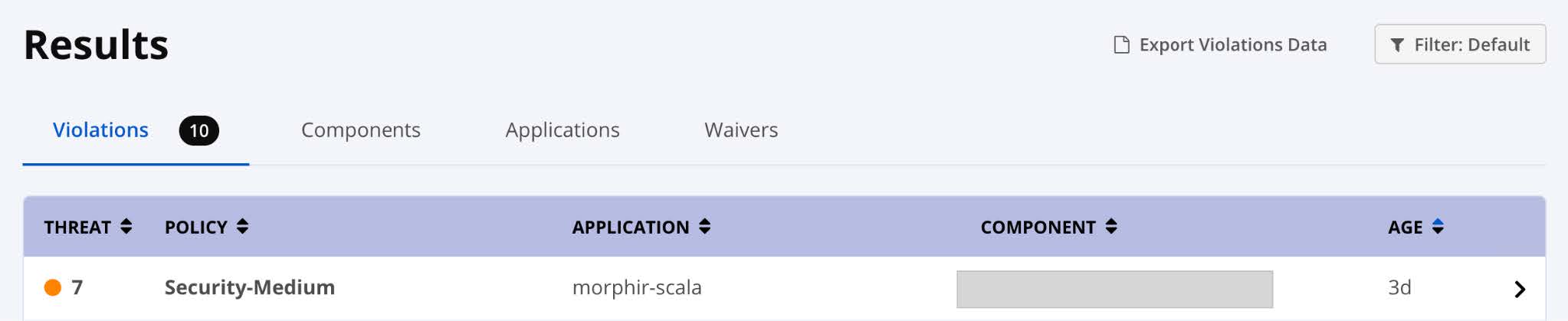Sort by the THREAT column header
This screenshot has height=321, width=1568.
tap(77, 228)
